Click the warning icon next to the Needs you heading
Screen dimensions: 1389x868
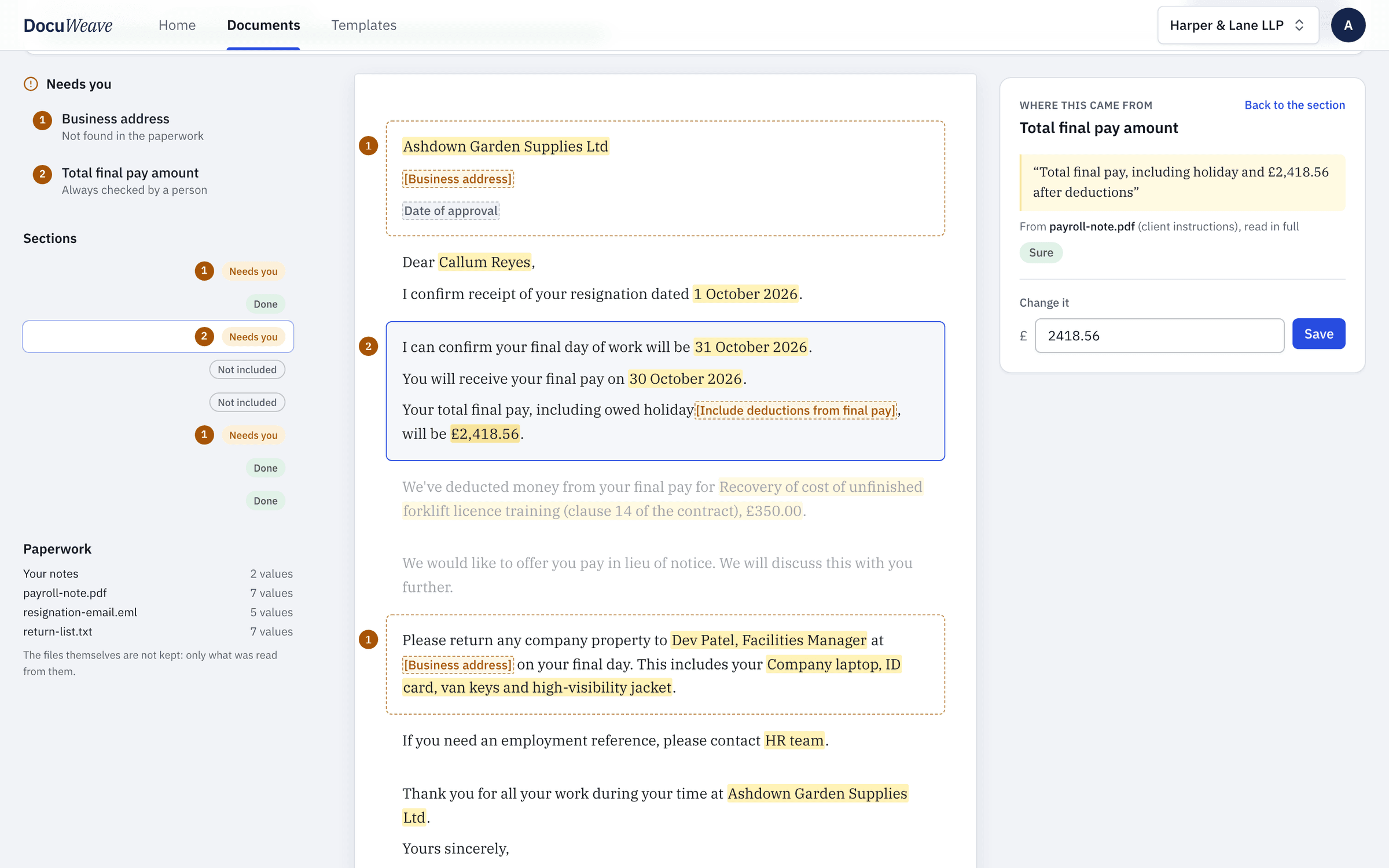pyautogui.click(x=31, y=84)
